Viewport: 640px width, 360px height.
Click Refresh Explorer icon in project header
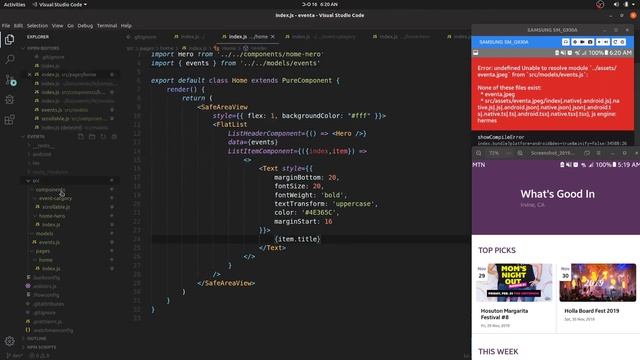[103, 136]
